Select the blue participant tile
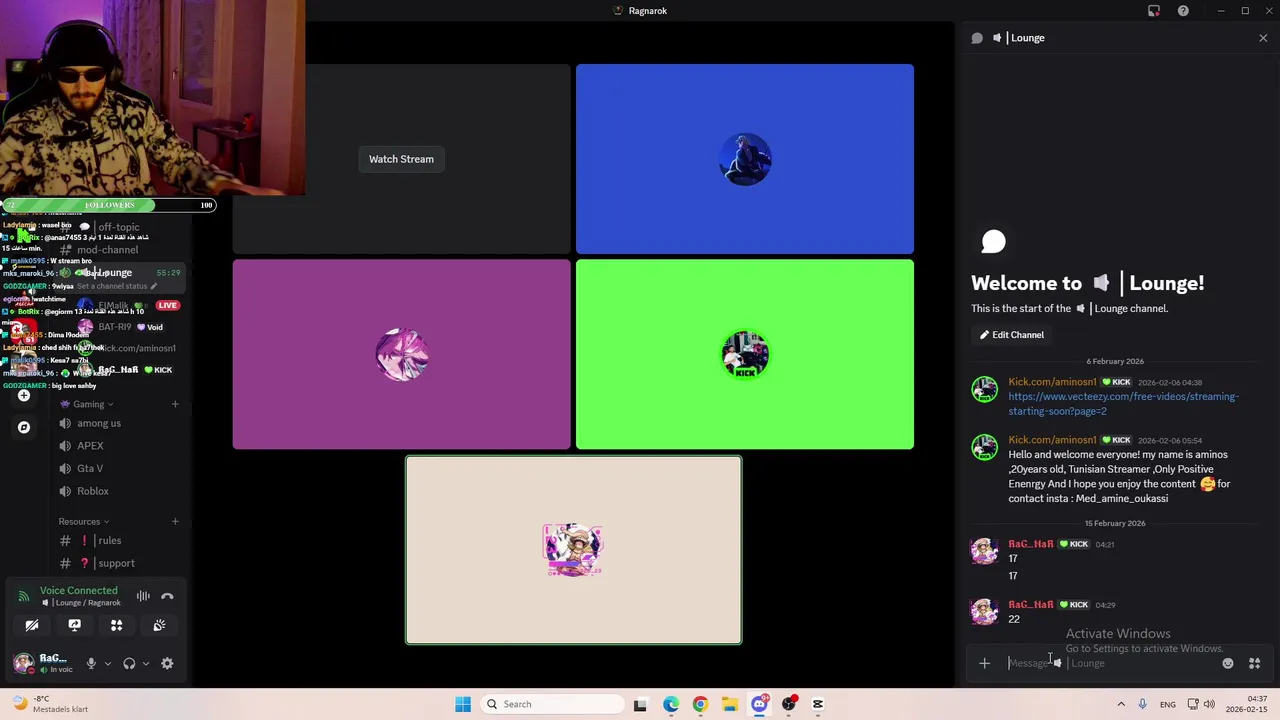 745,159
